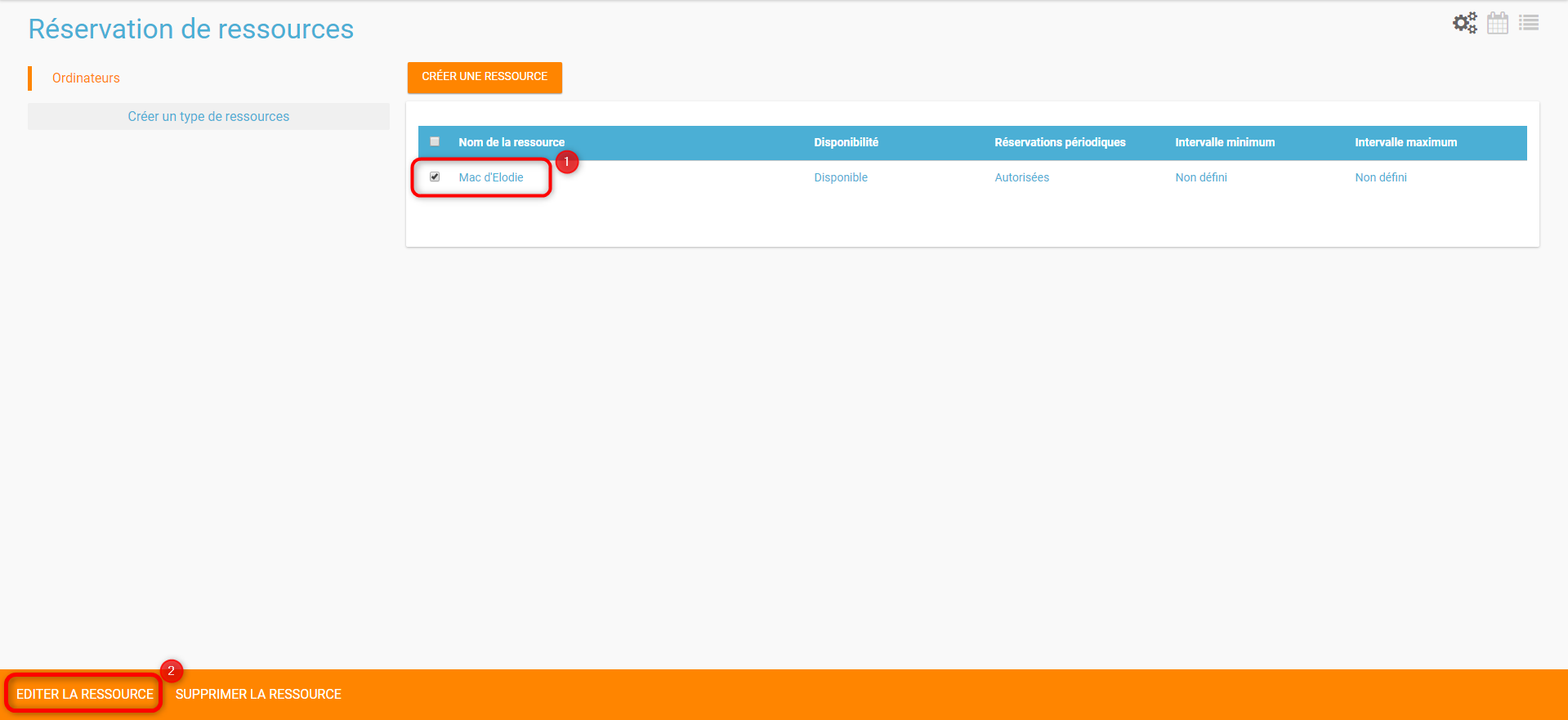The image size is (1568, 720).
Task: Click the Autorisées periodic reservations value
Action: (1021, 177)
